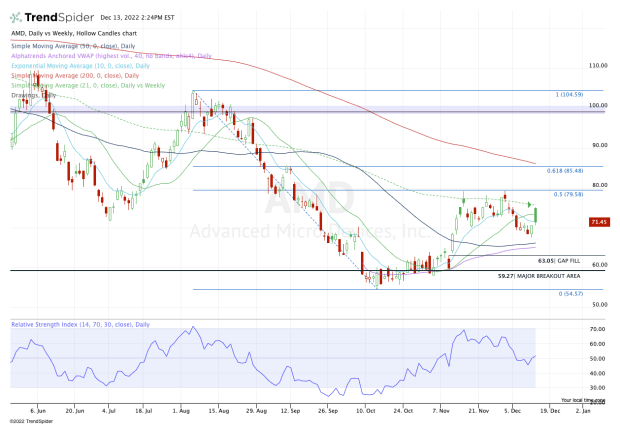The width and height of the screenshot is (620, 426).
Task: Click the Relative Strength Index indicator label
Action: [x=80, y=324]
